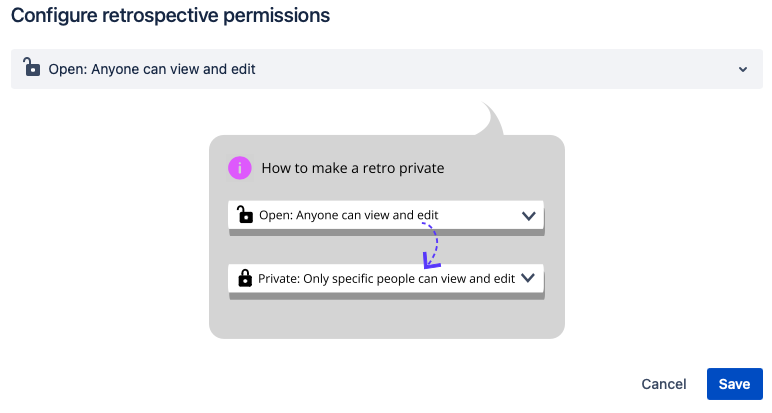Expand the permissions dropdown chevron at the right
The width and height of the screenshot is (772, 413).
tap(742, 69)
